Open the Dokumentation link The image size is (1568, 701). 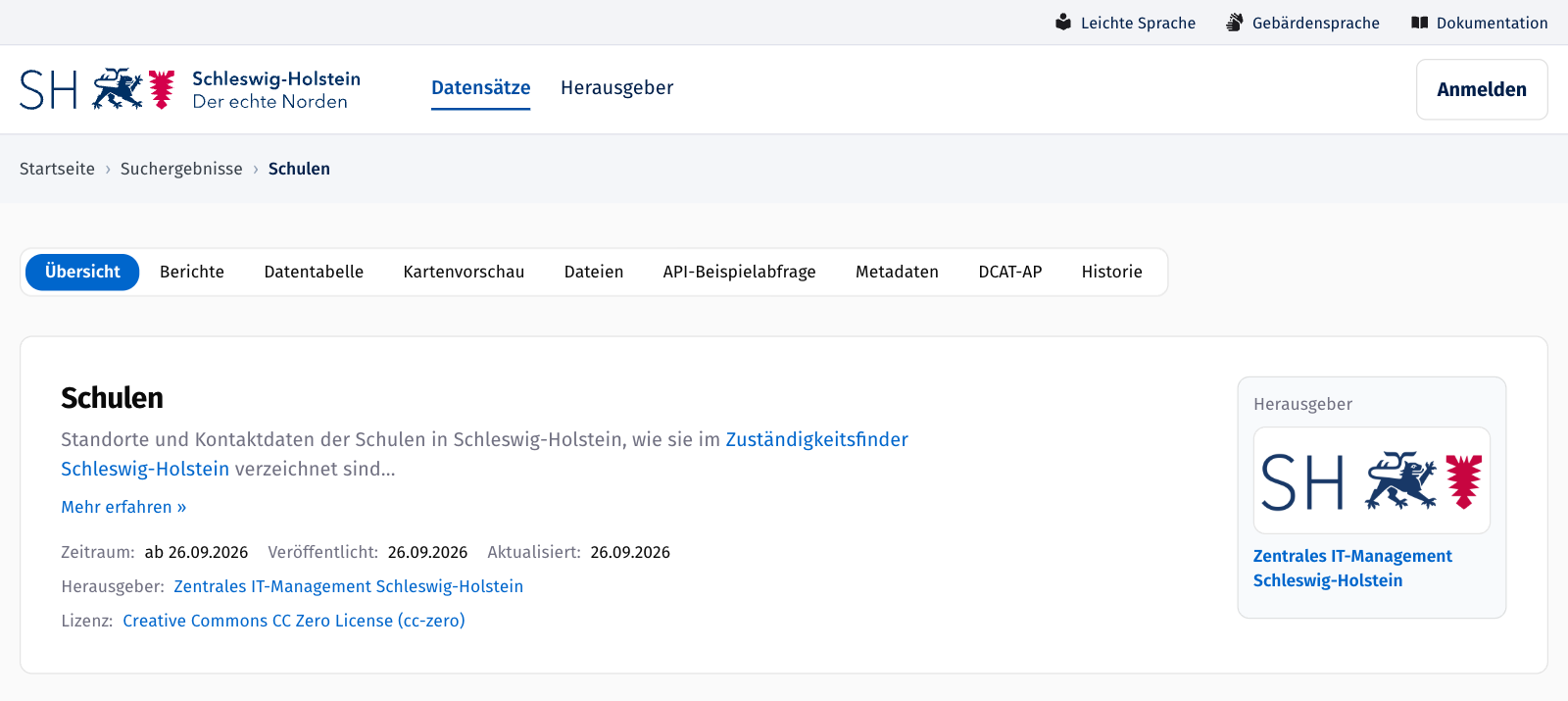pyautogui.click(x=1480, y=23)
